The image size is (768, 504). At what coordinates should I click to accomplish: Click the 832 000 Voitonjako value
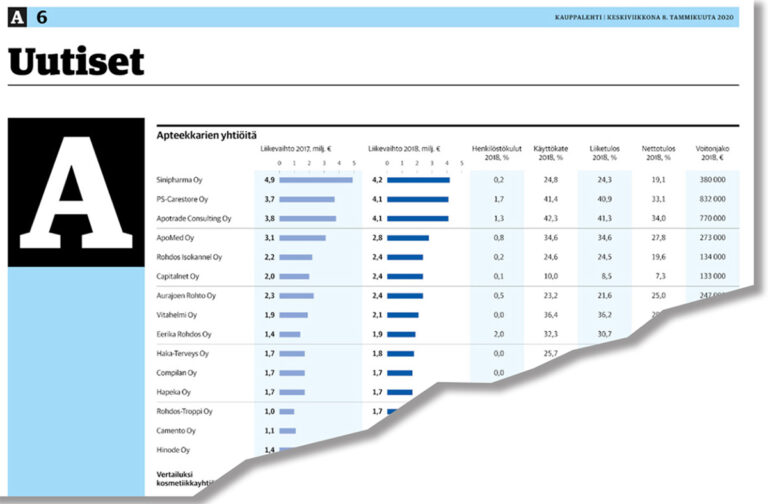[713, 199]
